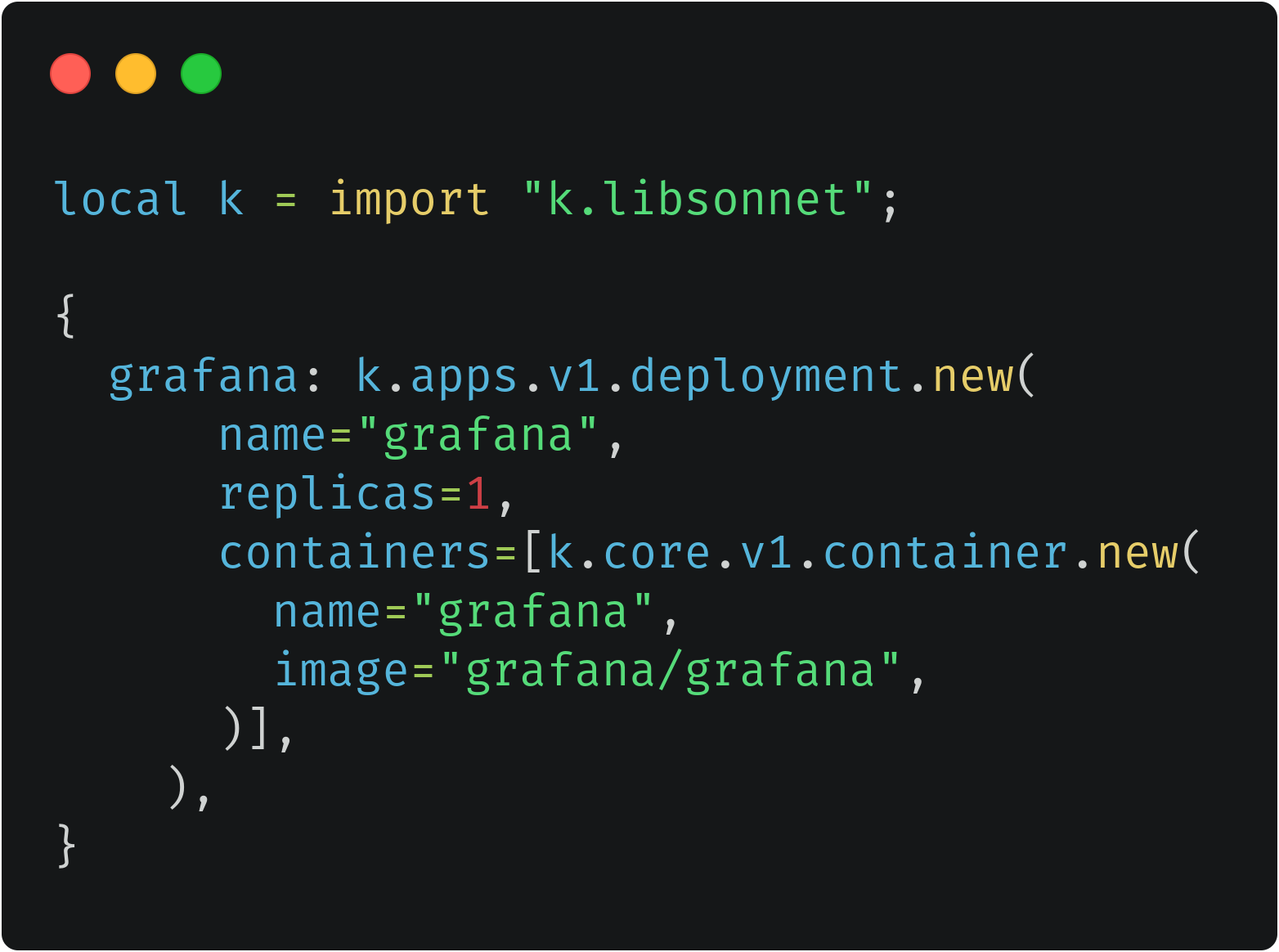Screen dimensions: 1279x952
Task: Click the "k.libsonnet" string literal
Action: click(x=698, y=200)
